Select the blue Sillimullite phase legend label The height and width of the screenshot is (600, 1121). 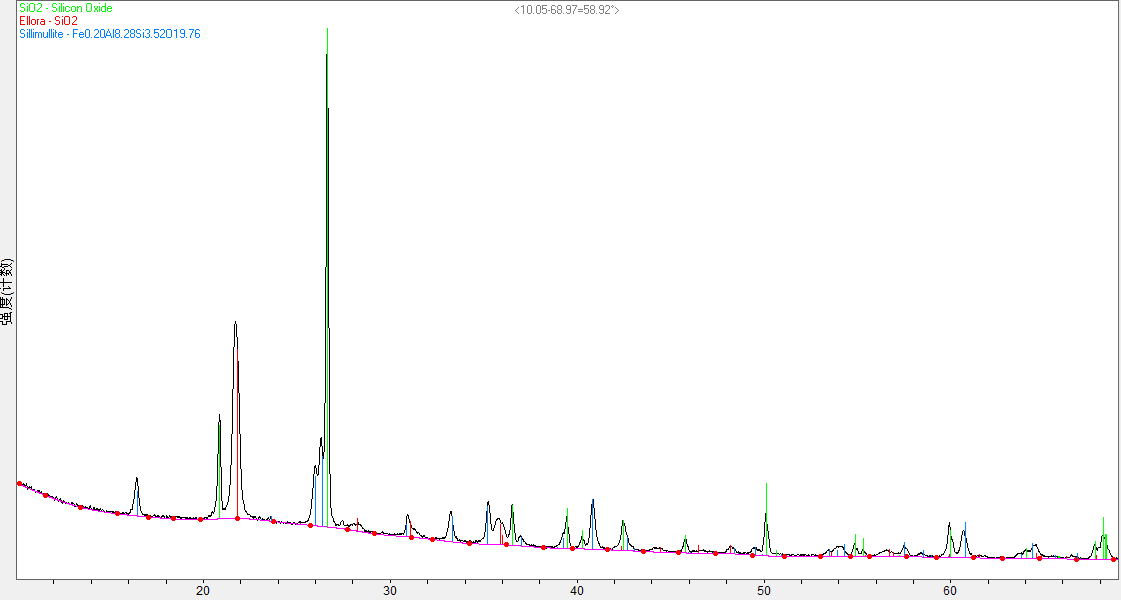click(x=110, y=34)
